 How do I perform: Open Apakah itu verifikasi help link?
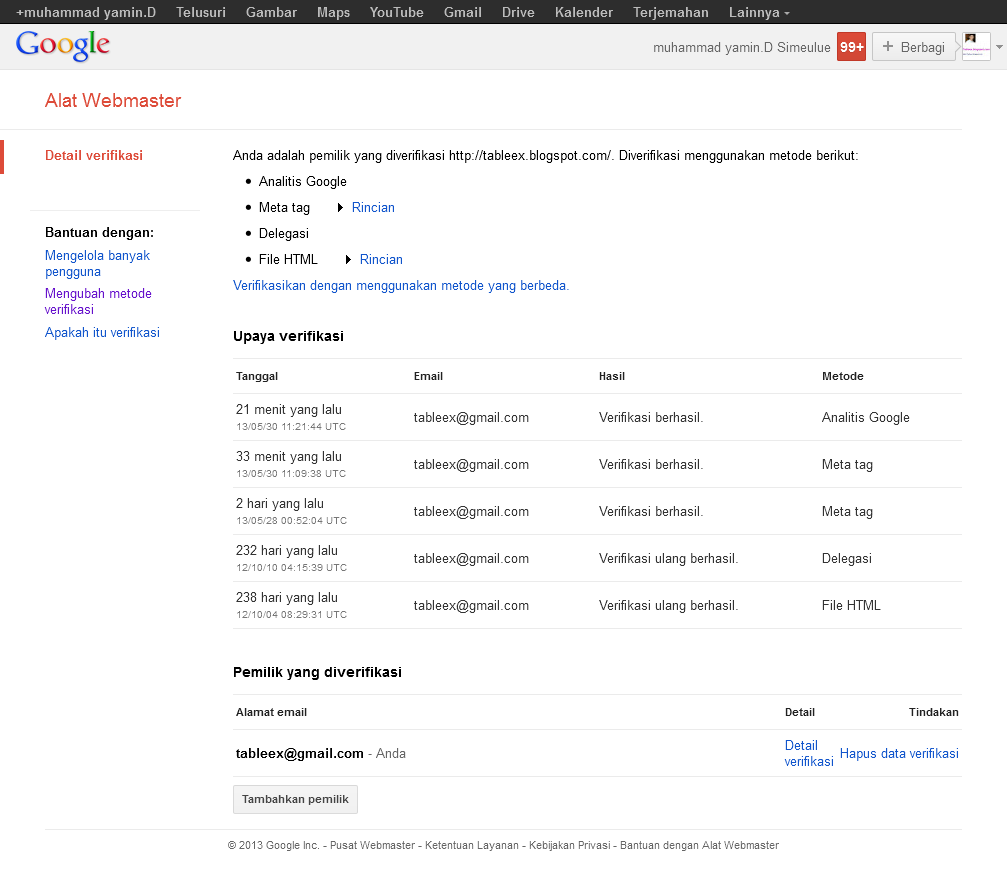(x=102, y=333)
